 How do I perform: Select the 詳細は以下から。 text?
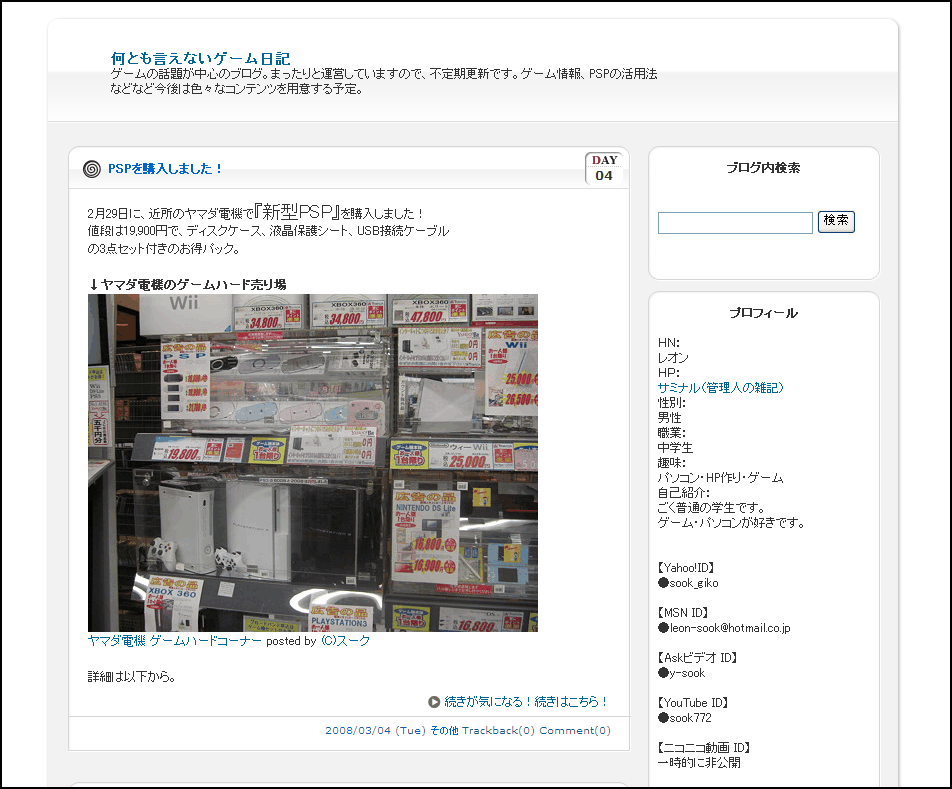pos(132,677)
